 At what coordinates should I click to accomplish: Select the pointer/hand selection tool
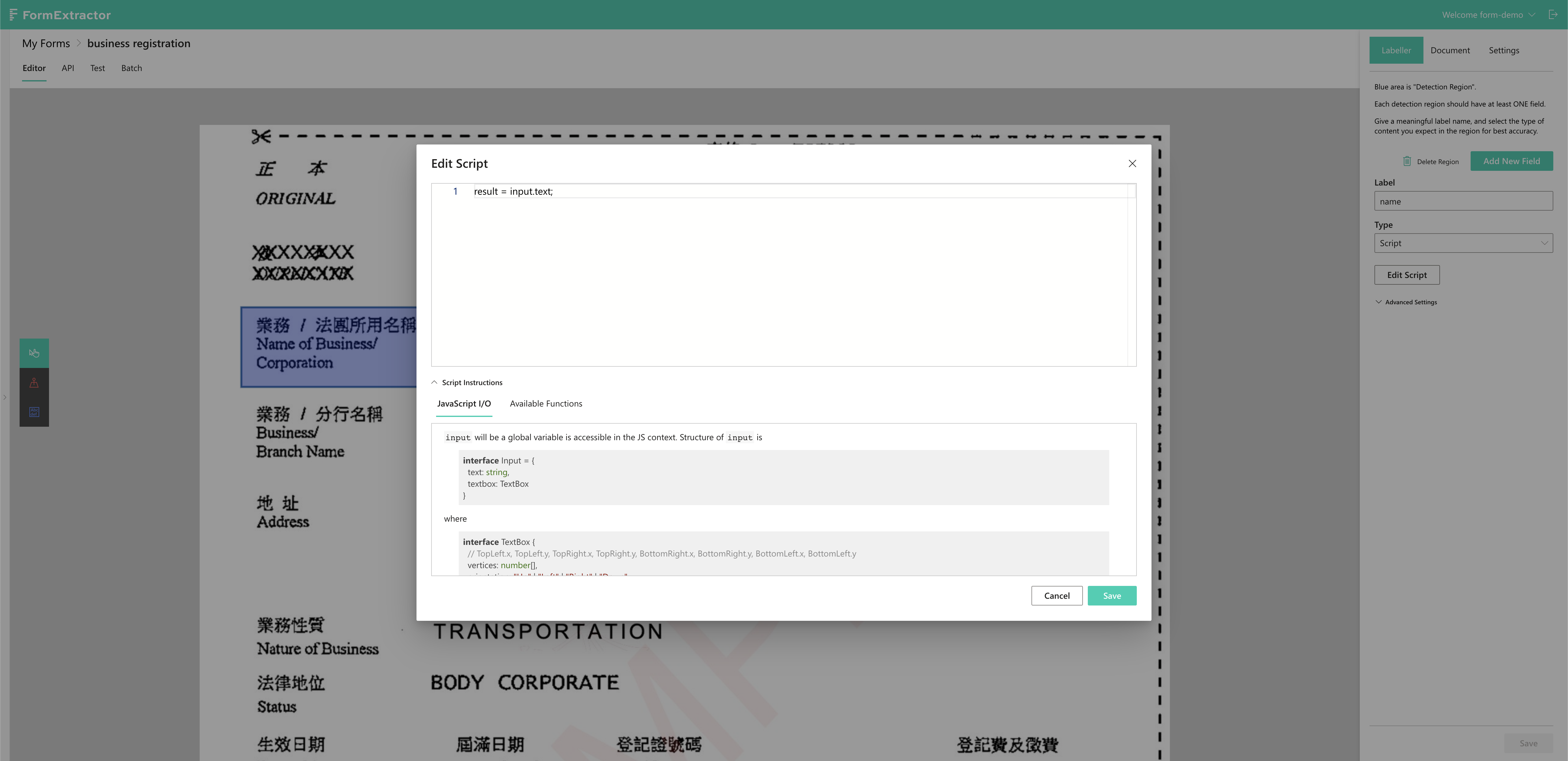point(34,353)
